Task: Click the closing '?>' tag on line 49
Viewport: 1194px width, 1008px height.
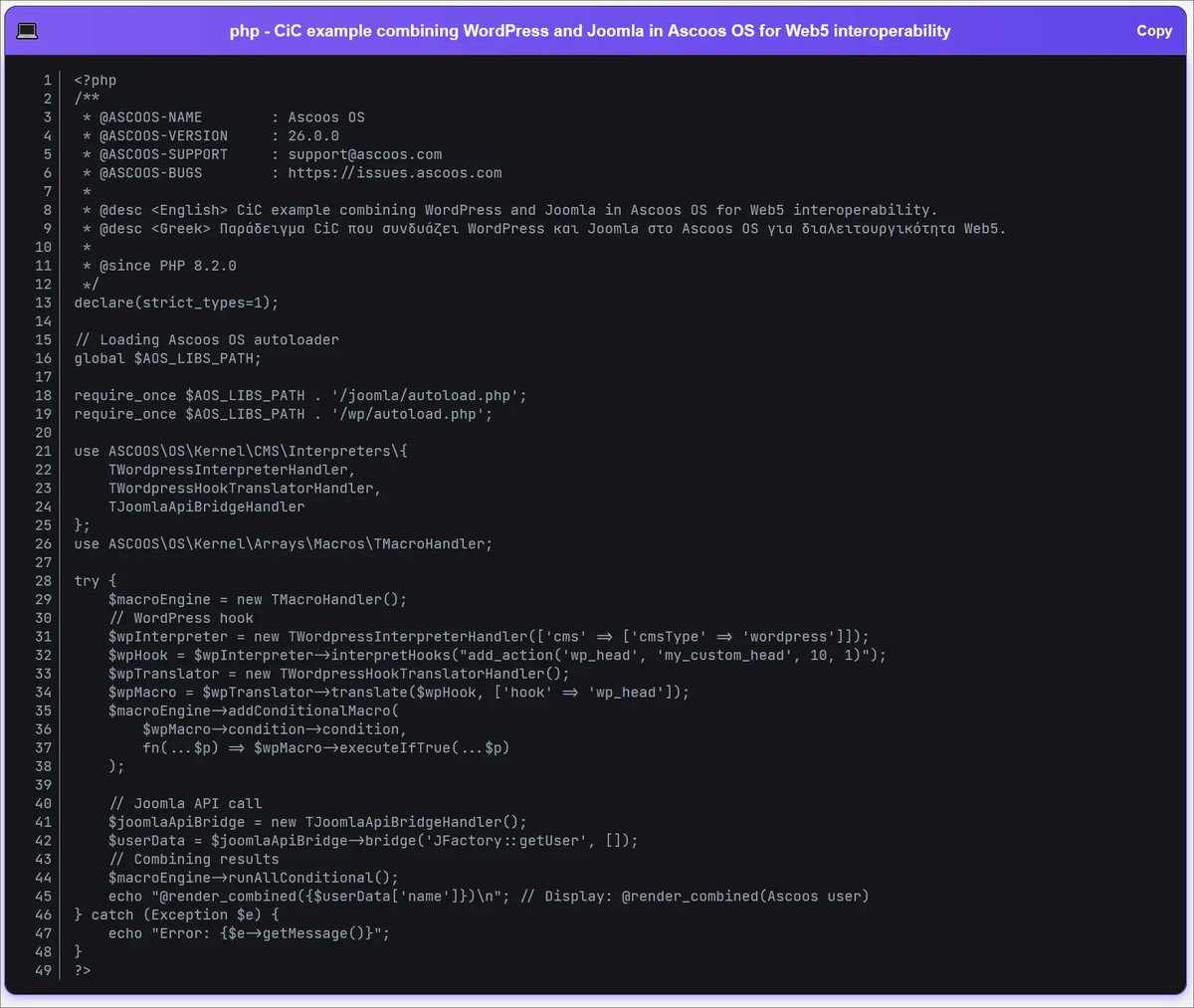Action: point(83,971)
